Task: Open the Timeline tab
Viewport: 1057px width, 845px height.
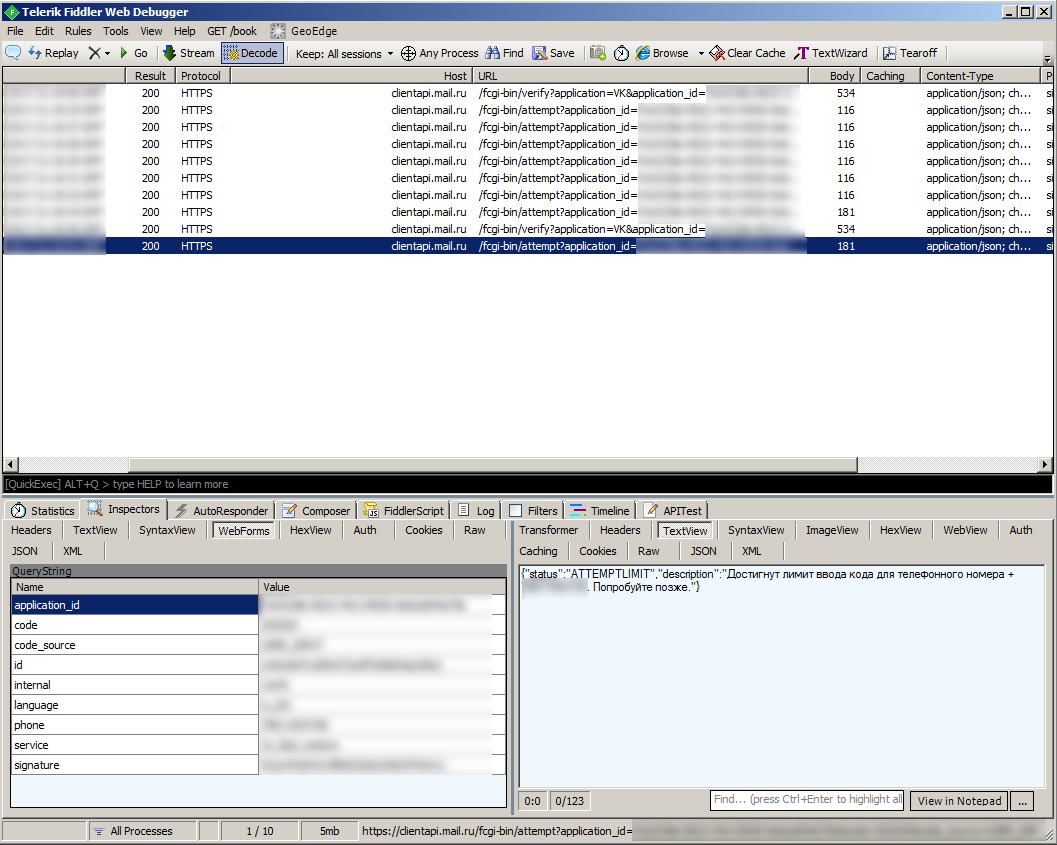Action: [600, 511]
